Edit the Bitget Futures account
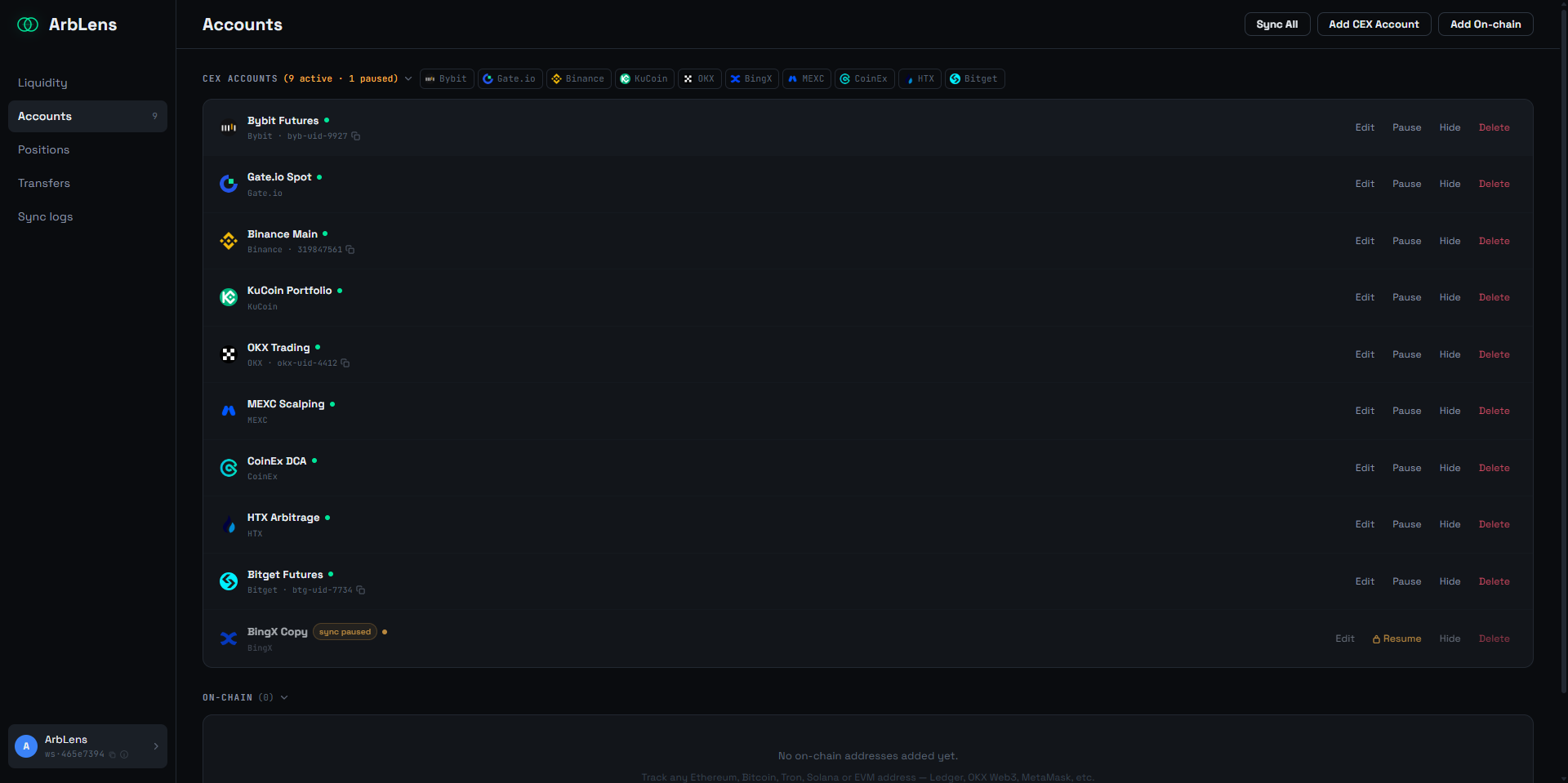The image size is (1568, 783). [x=1365, y=581]
